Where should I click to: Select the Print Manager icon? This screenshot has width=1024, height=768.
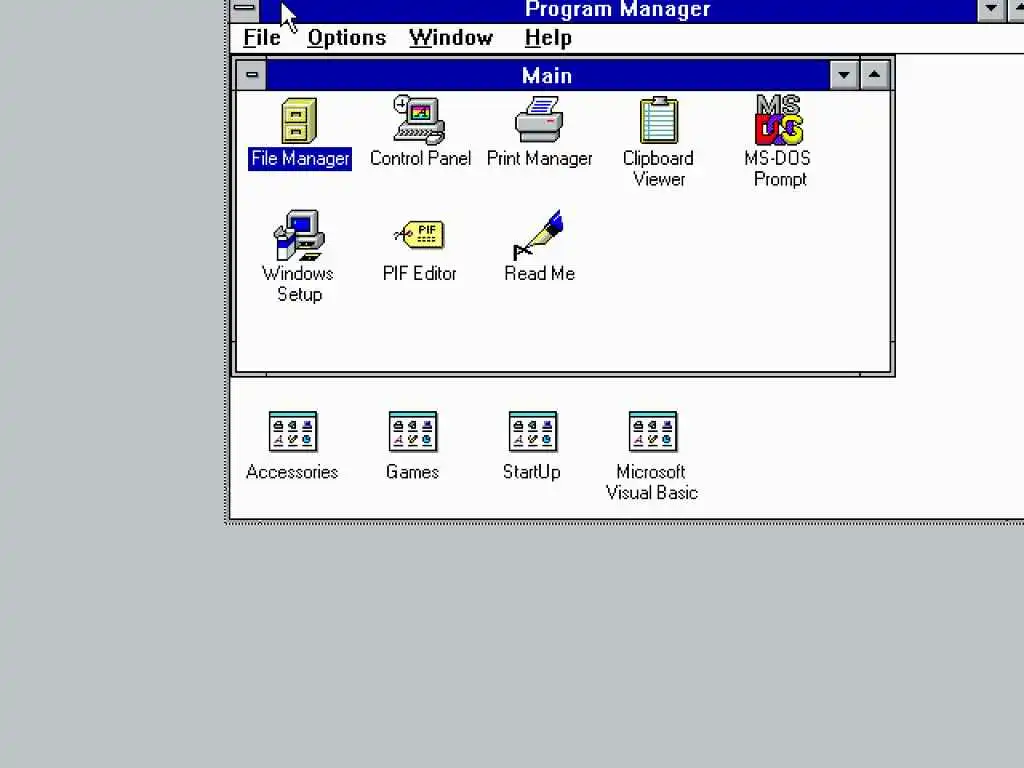click(539, 120)
